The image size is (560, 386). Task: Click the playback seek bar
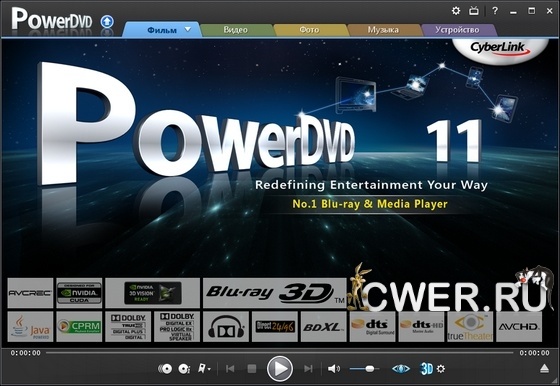coord(280,353)
